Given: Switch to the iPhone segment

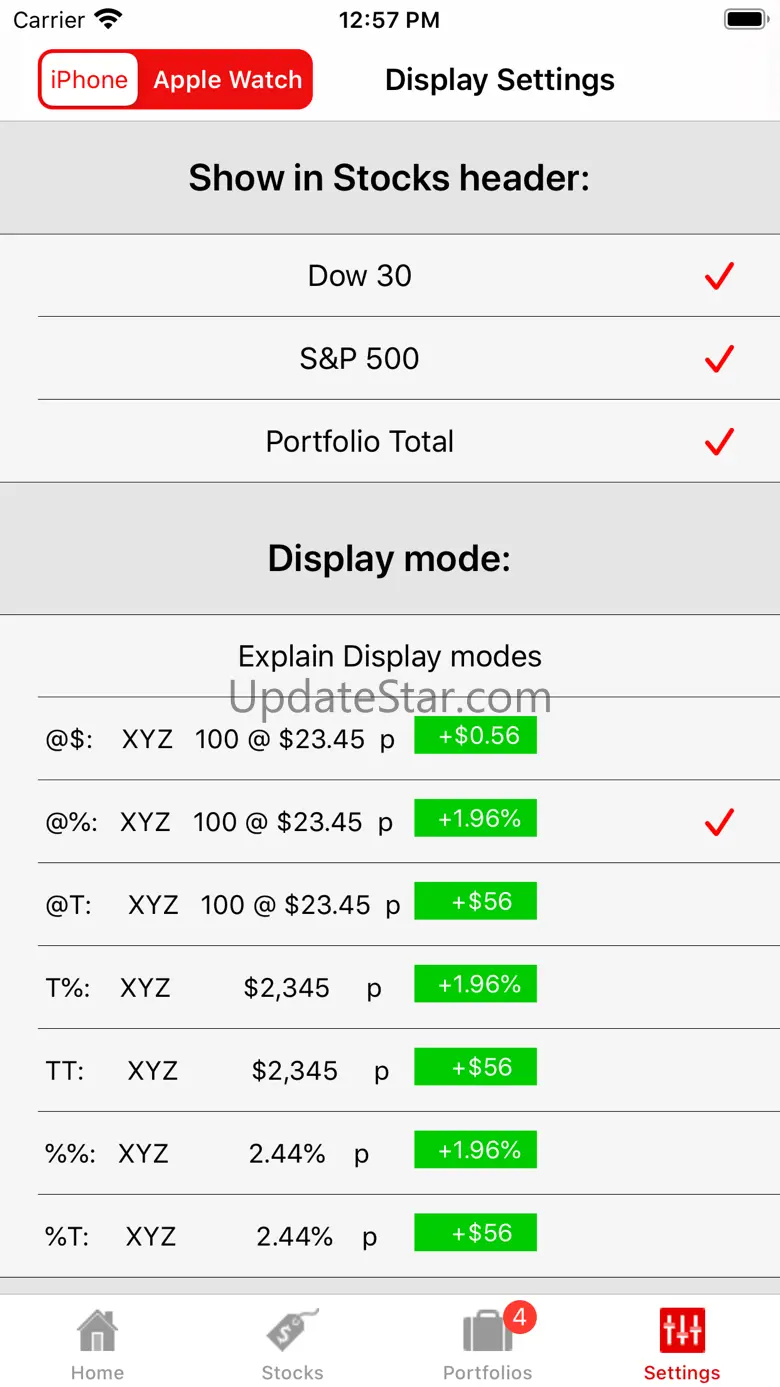Looking at the screenshot, I should pos(89,80).
